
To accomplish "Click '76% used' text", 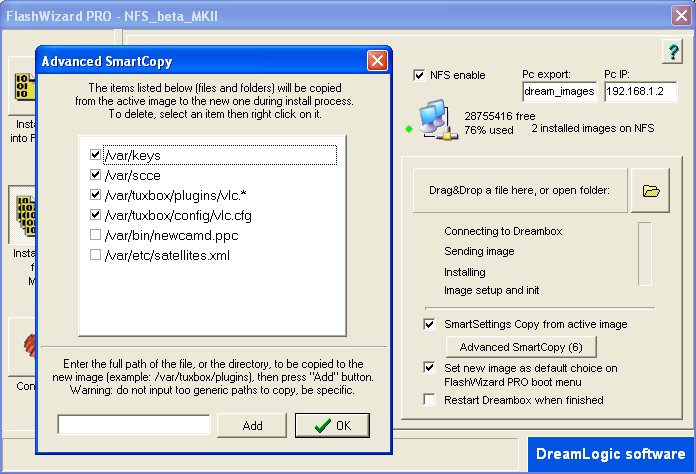I will (489, 130).
